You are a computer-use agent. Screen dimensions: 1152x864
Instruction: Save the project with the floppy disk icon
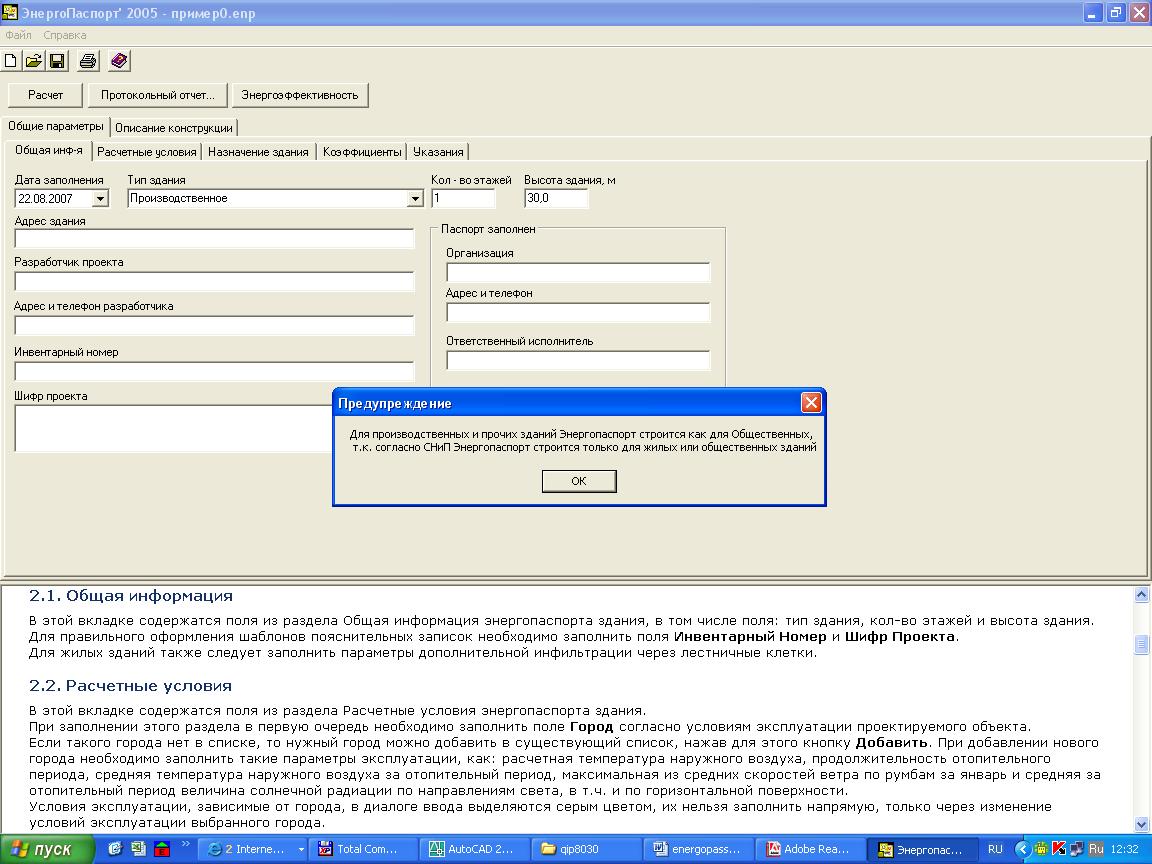click(x=57, y=62)
